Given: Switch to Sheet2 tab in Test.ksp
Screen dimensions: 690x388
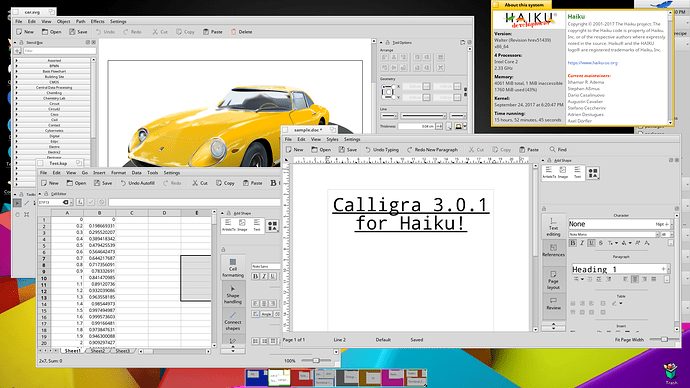Looking at the screenshot, I should [97, 351].
